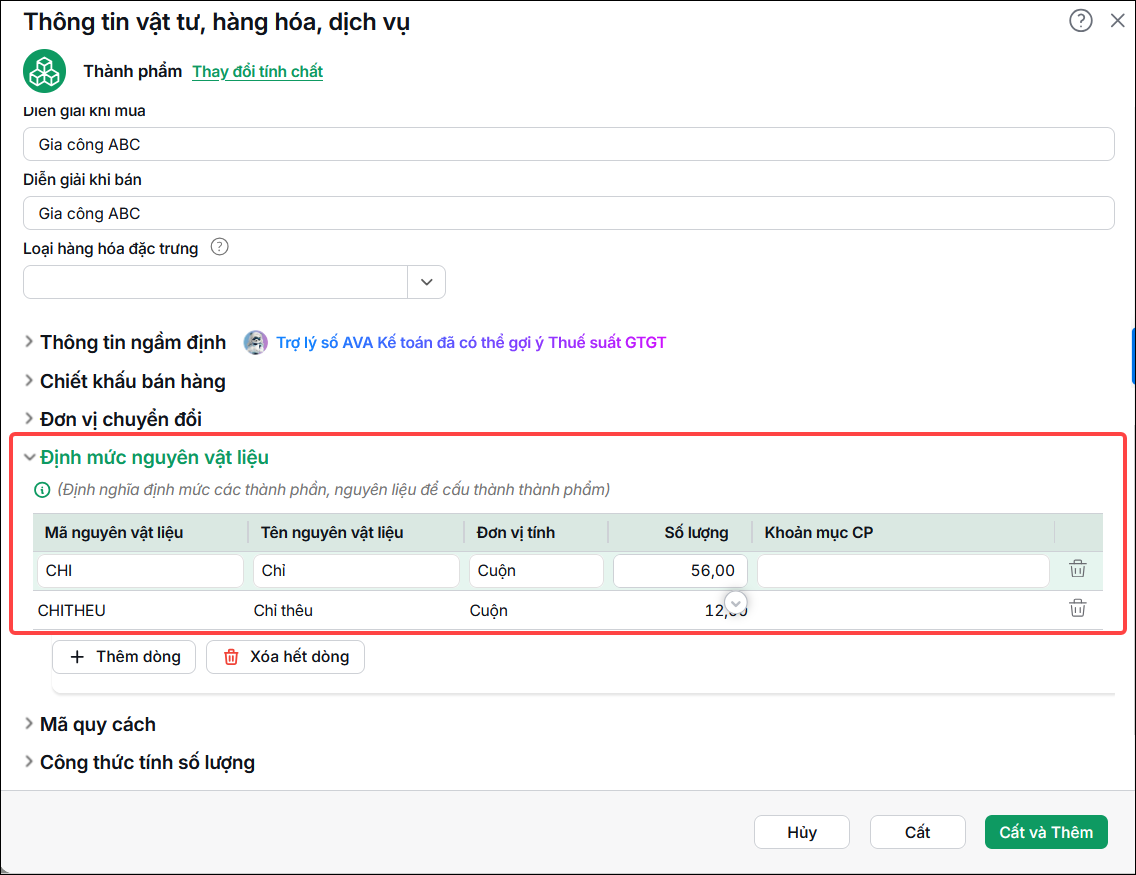Click the small round chevron on quantity cell
The width and height of the screenshot is (1136, 875).
pos(735,603)
